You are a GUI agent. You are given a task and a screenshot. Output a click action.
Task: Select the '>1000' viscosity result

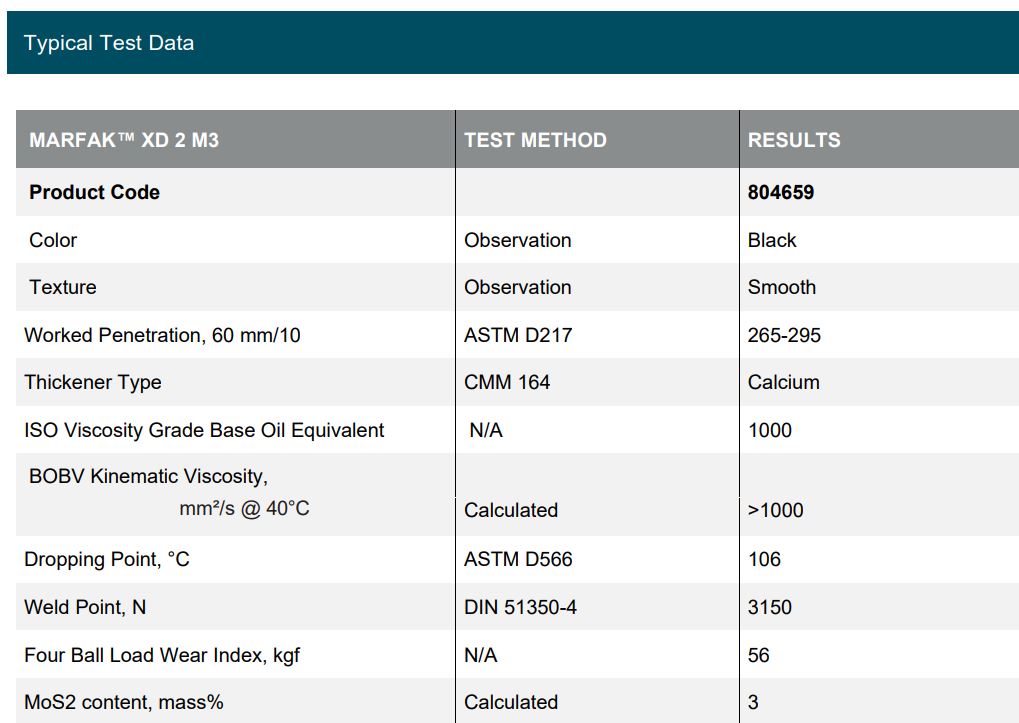(x=775, y=510)
